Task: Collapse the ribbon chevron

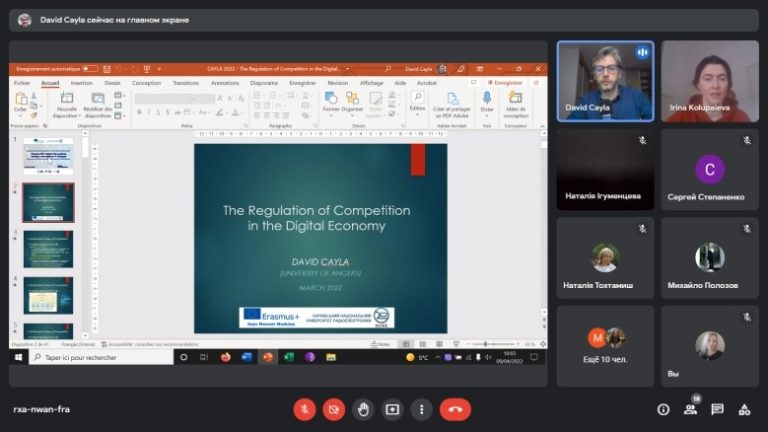Action: [x=542, y=126]
